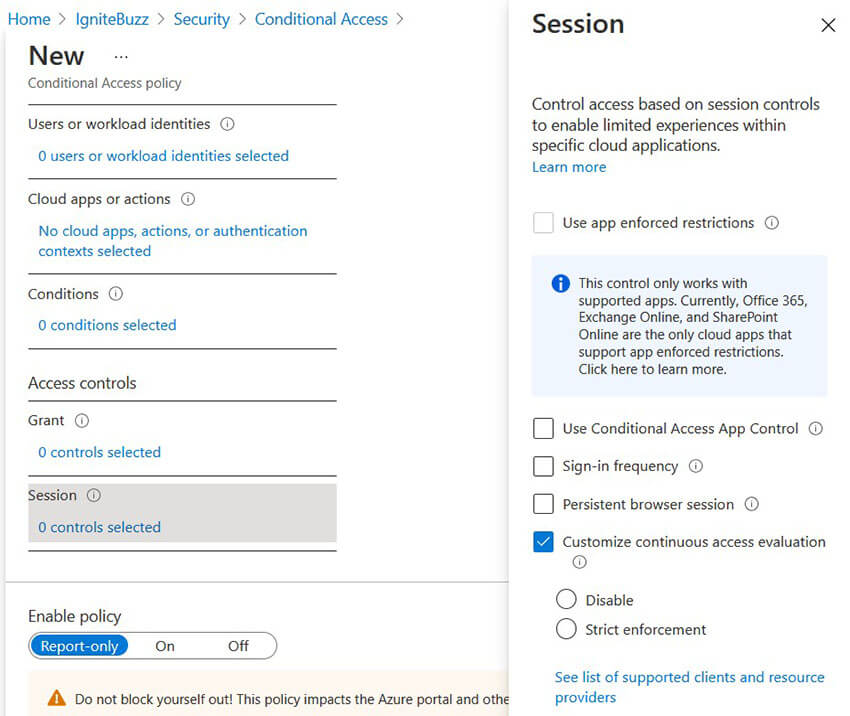This screenshot has width=850, height=716.
Task: Click the info icon next to Cloud apps or actions
Action: click(190, 199)
